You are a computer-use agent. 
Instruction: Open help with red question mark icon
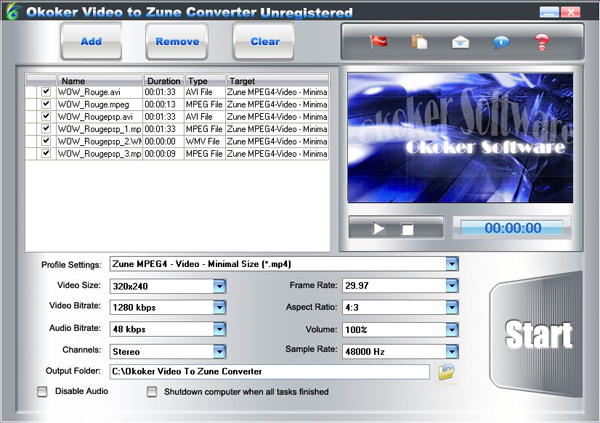pyautogui.click(x=542, y=42)
